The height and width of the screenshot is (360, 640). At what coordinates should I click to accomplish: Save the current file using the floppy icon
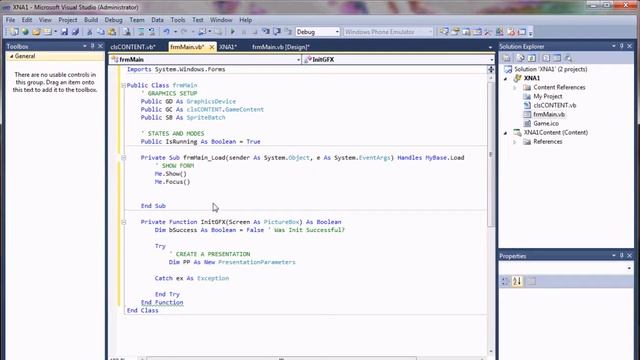click(64, 32)
